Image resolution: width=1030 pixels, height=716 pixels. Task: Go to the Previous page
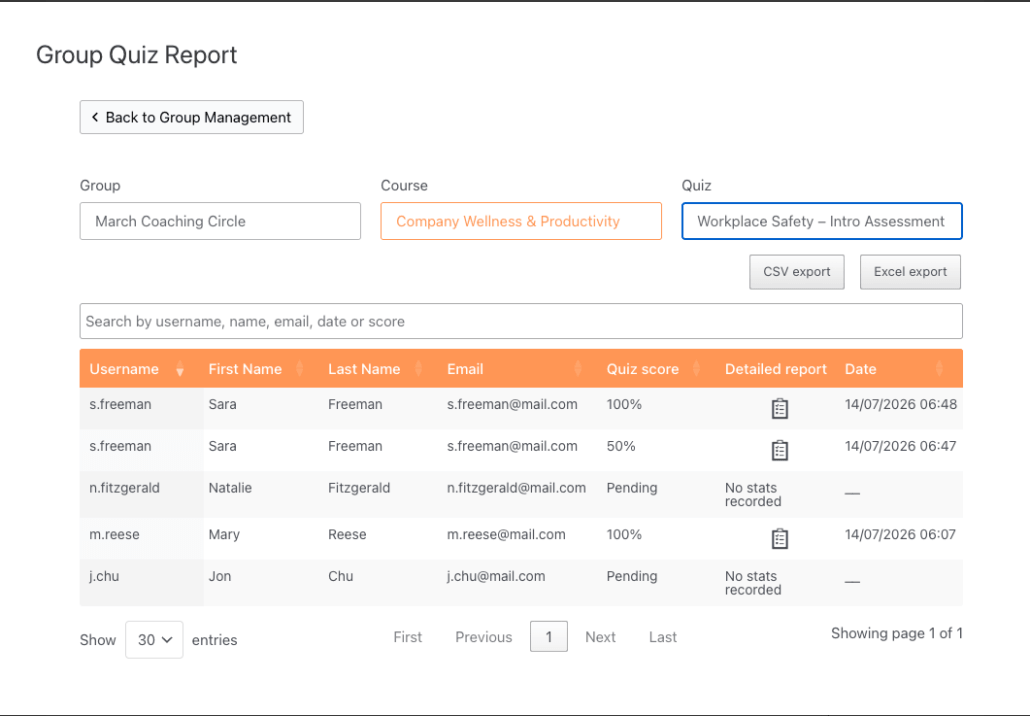pos(483,637)
